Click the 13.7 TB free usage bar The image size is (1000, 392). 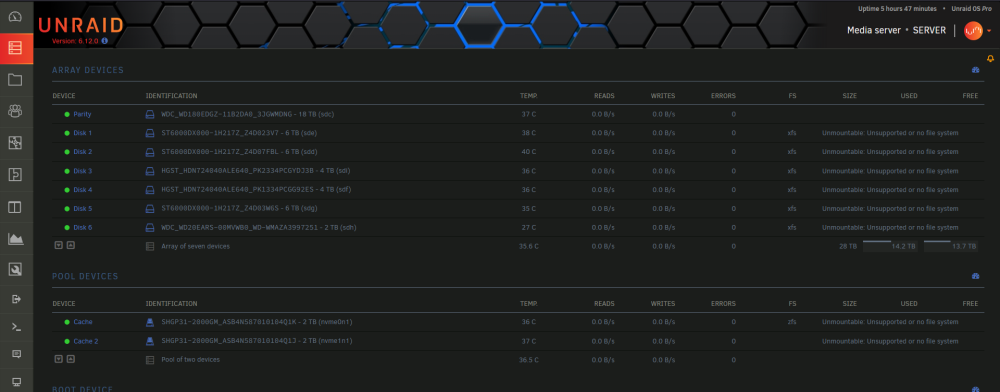click(951, 246)
